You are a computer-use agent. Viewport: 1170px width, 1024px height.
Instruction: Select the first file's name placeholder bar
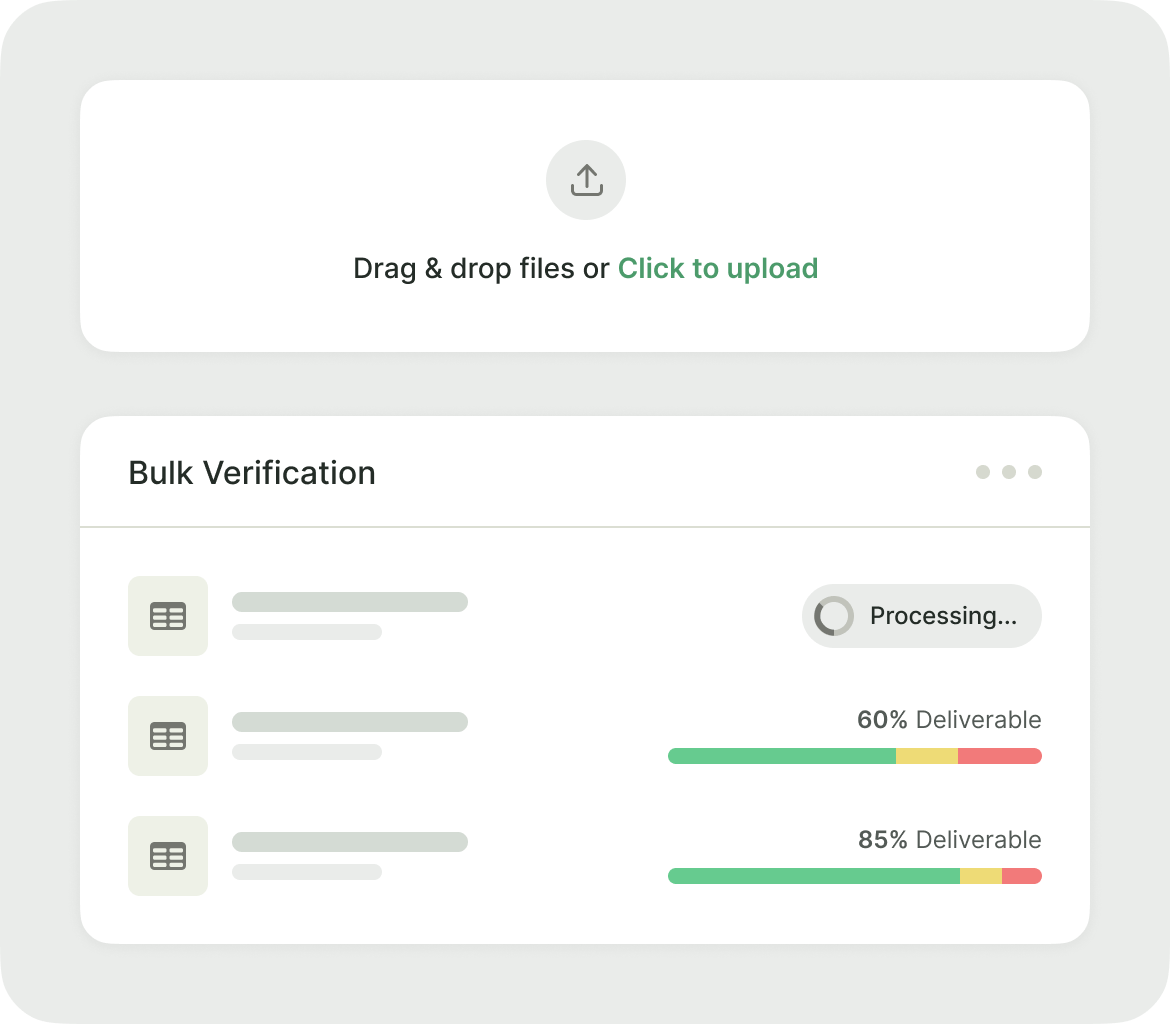349,602
